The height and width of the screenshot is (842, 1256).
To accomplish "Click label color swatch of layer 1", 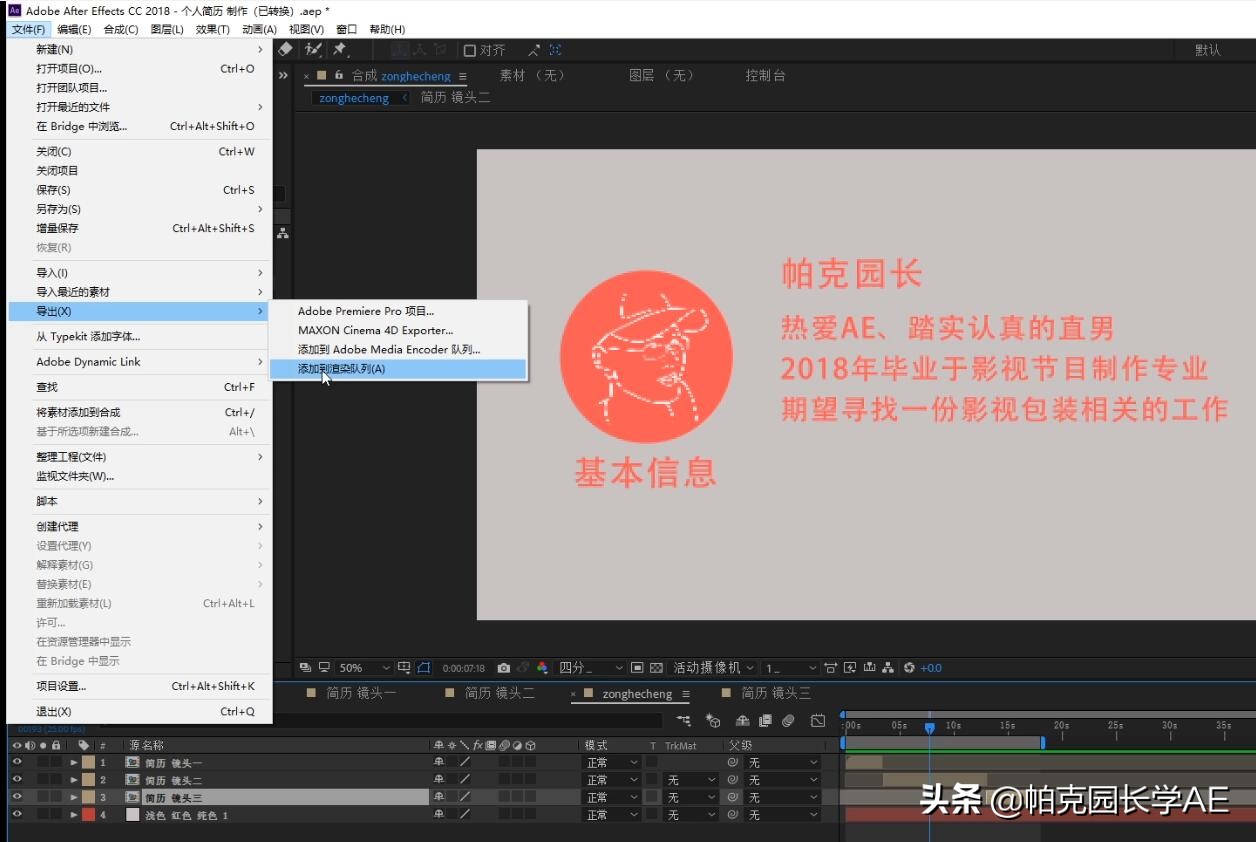I will (88, 762).
